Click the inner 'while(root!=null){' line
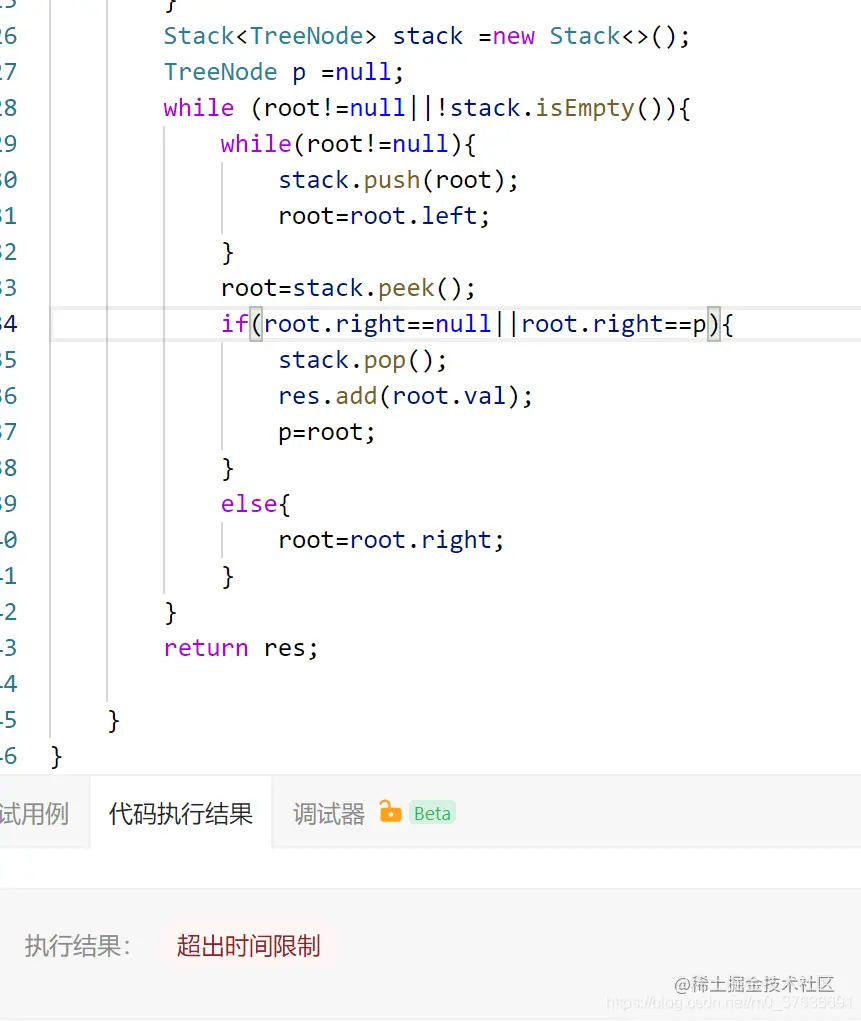Image resolution: width=861 pixels, height=1021 pixels. (x=348, y=144)
